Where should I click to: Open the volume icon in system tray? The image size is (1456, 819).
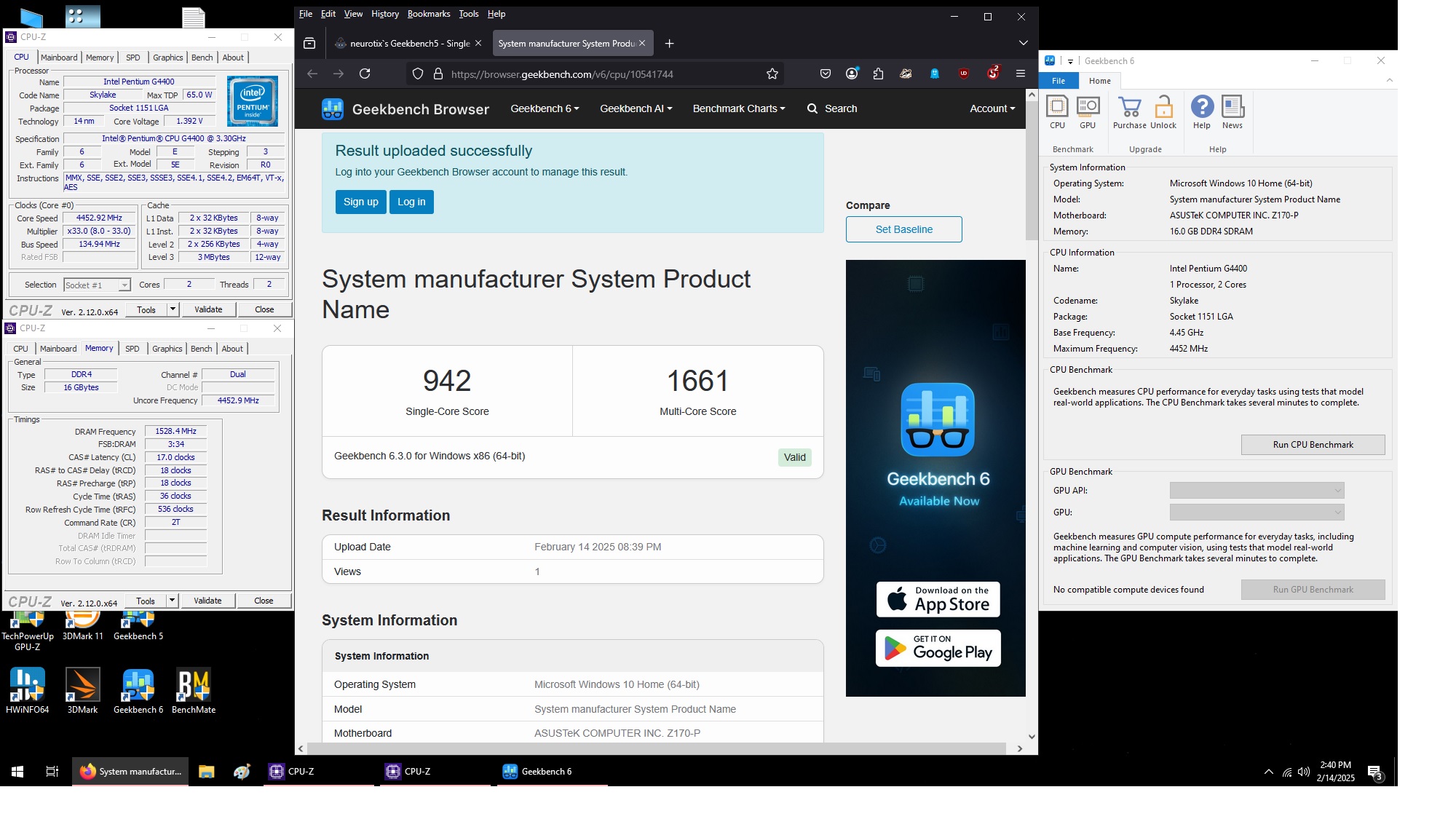point(1304,772)
